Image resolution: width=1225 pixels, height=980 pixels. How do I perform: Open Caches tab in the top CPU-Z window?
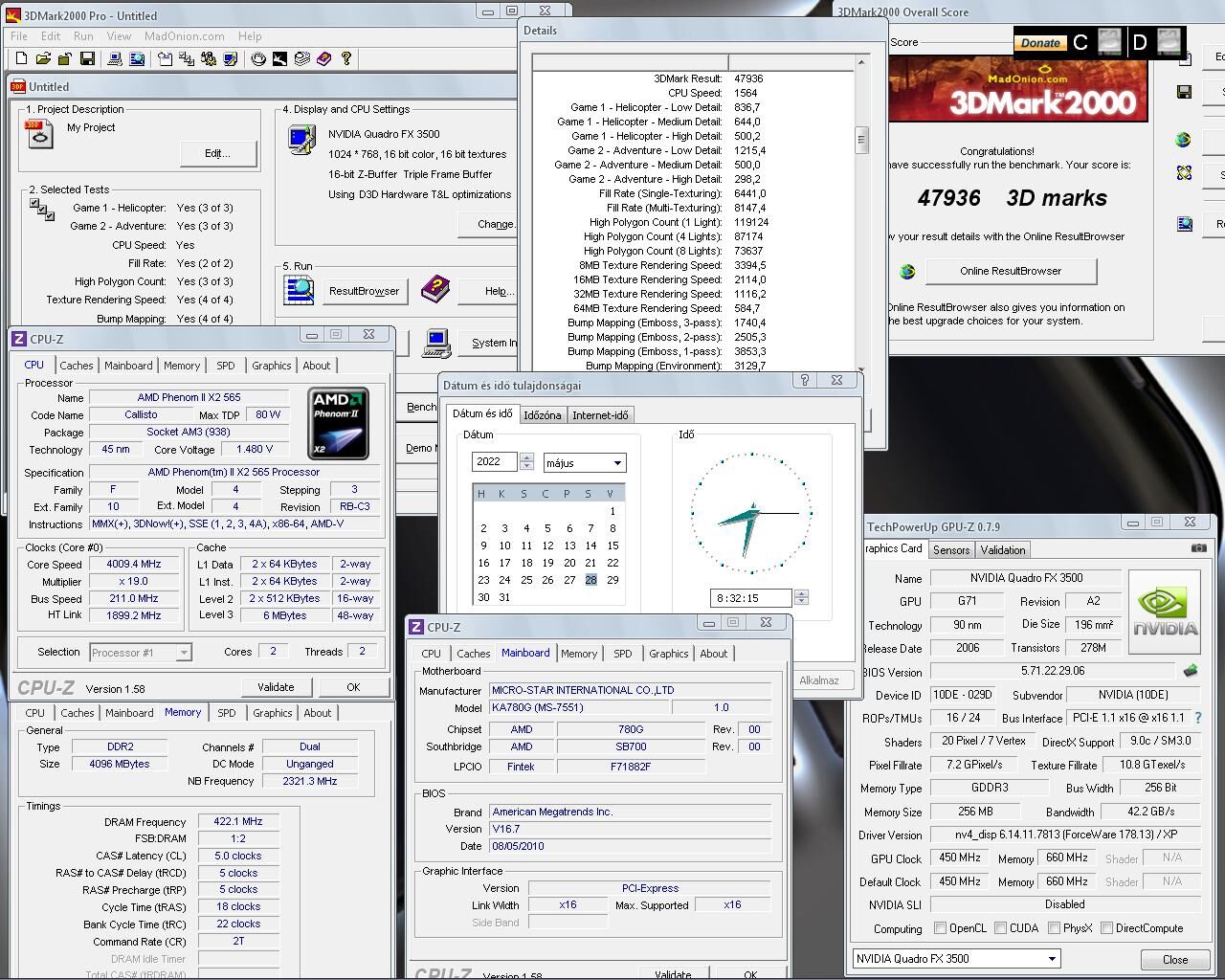(x=77, y=366)
